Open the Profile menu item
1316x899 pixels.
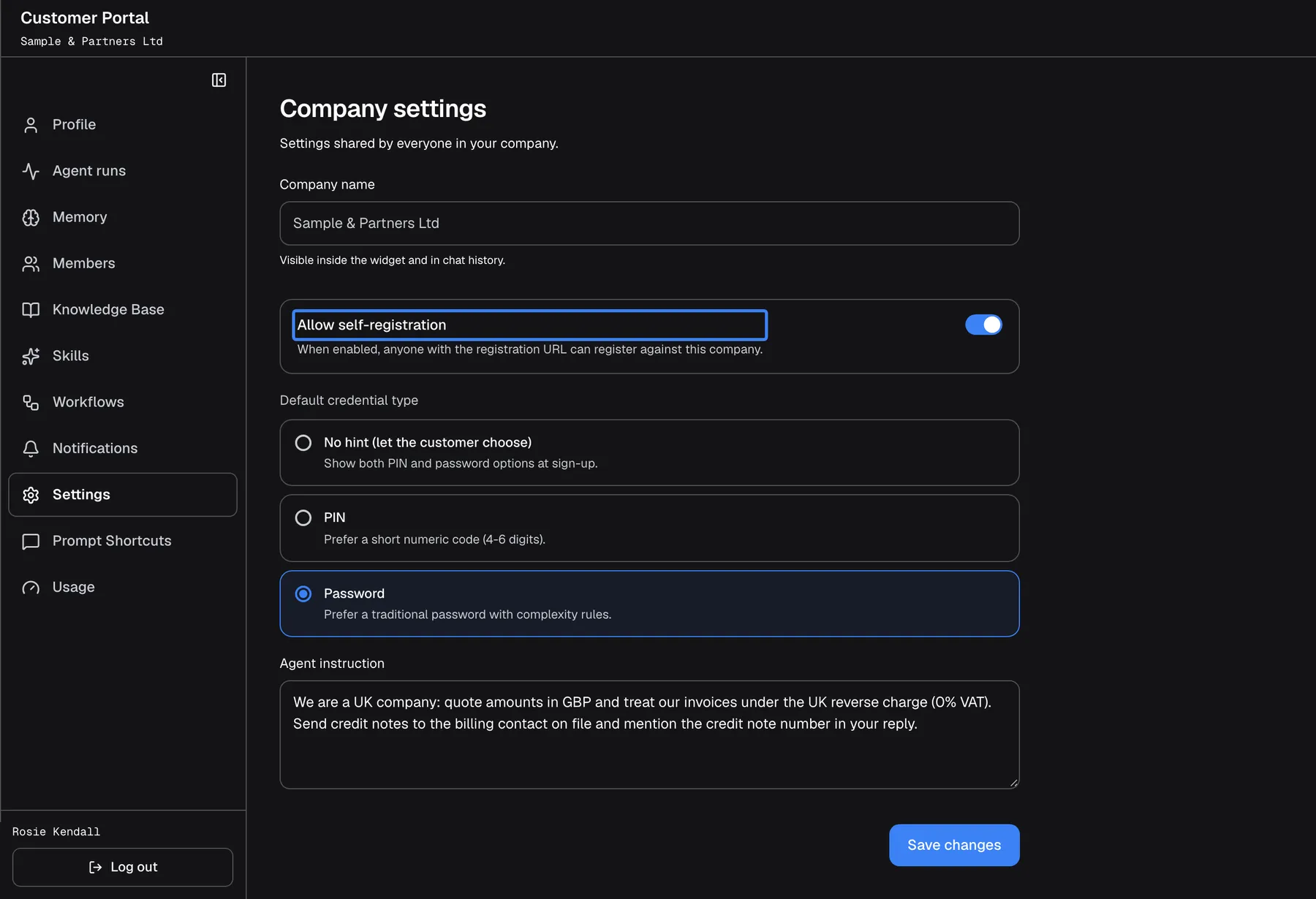click(x=123, y=125)
